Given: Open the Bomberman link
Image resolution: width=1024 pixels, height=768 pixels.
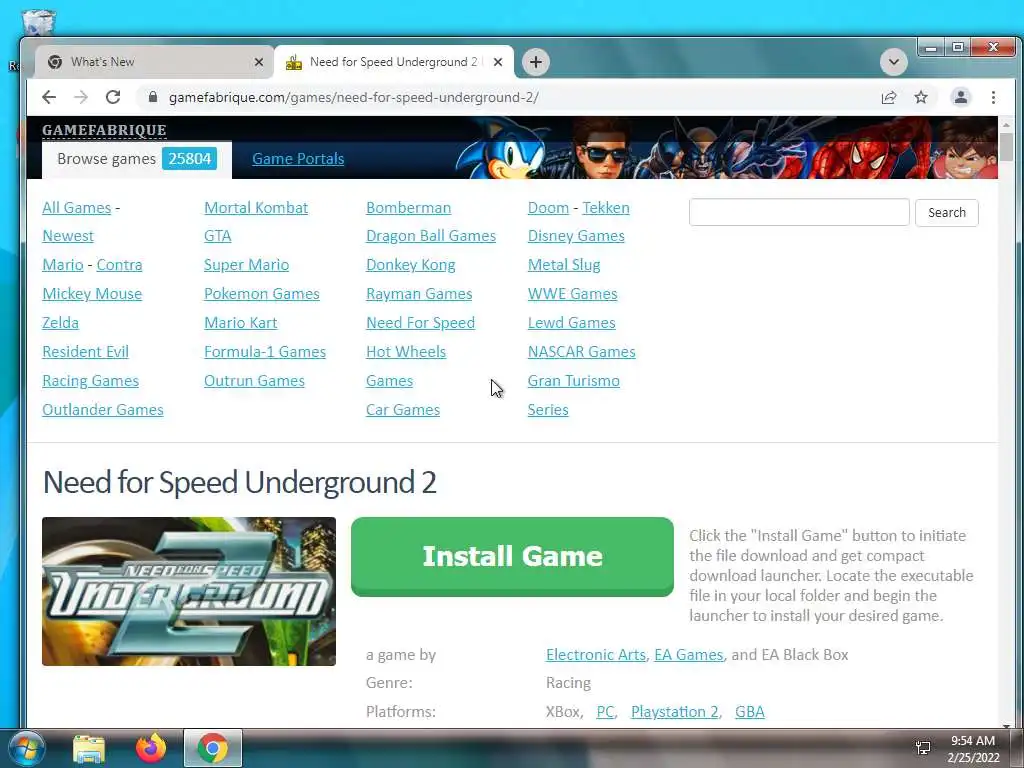Looking at the screenshot, I should 408,208.
